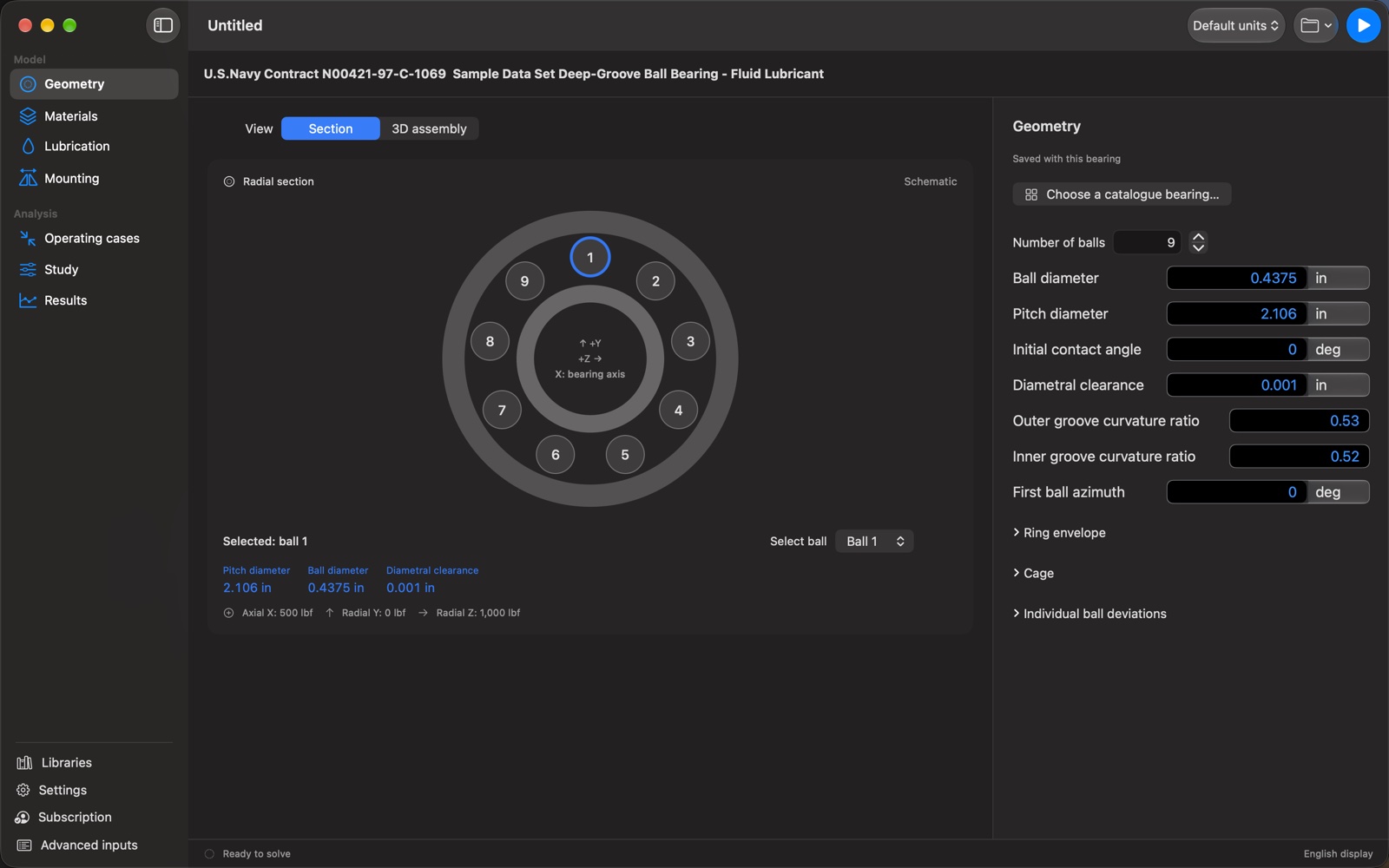Open the Study sliders icon

[28, 269]
